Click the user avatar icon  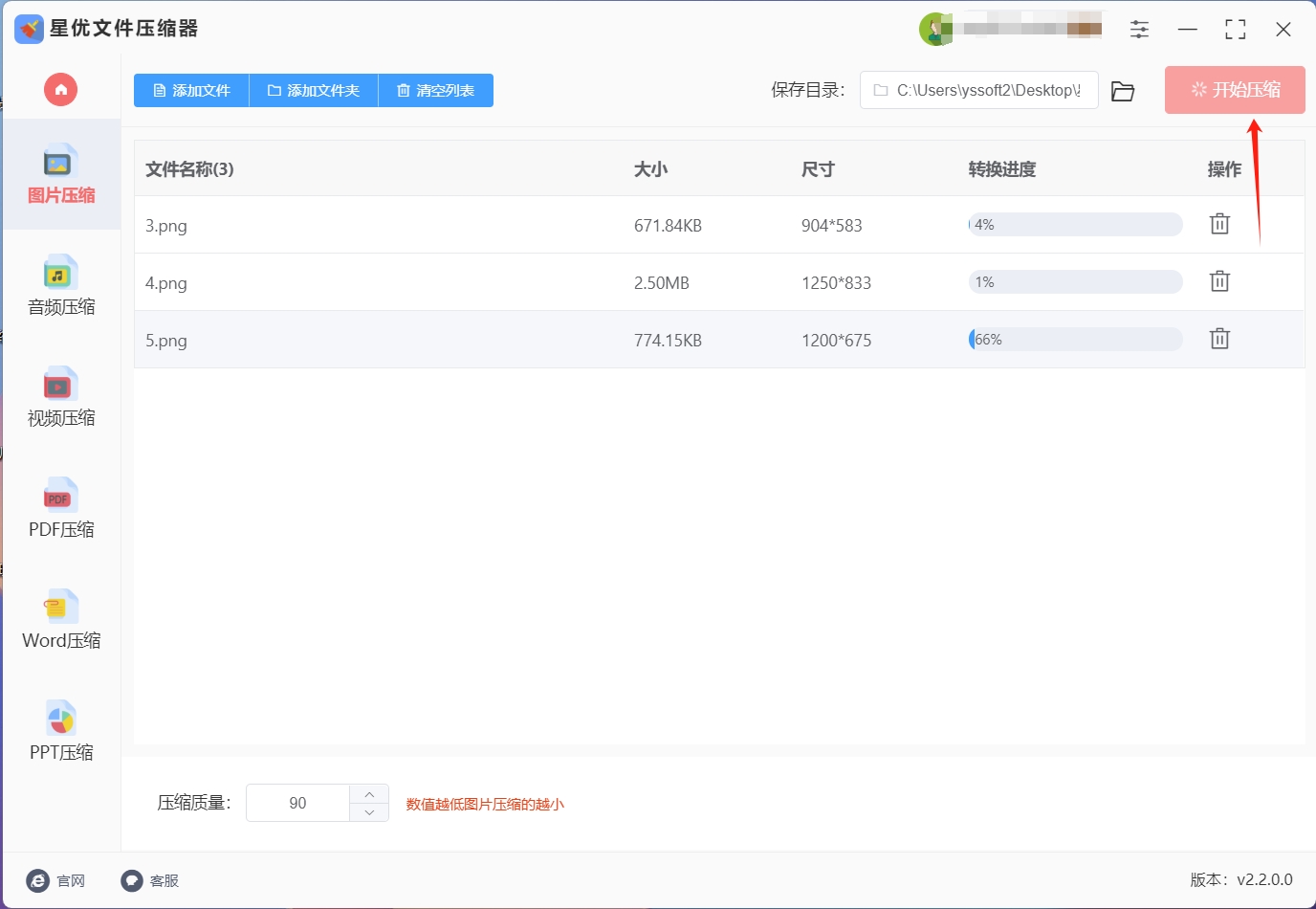click(935, 30)
